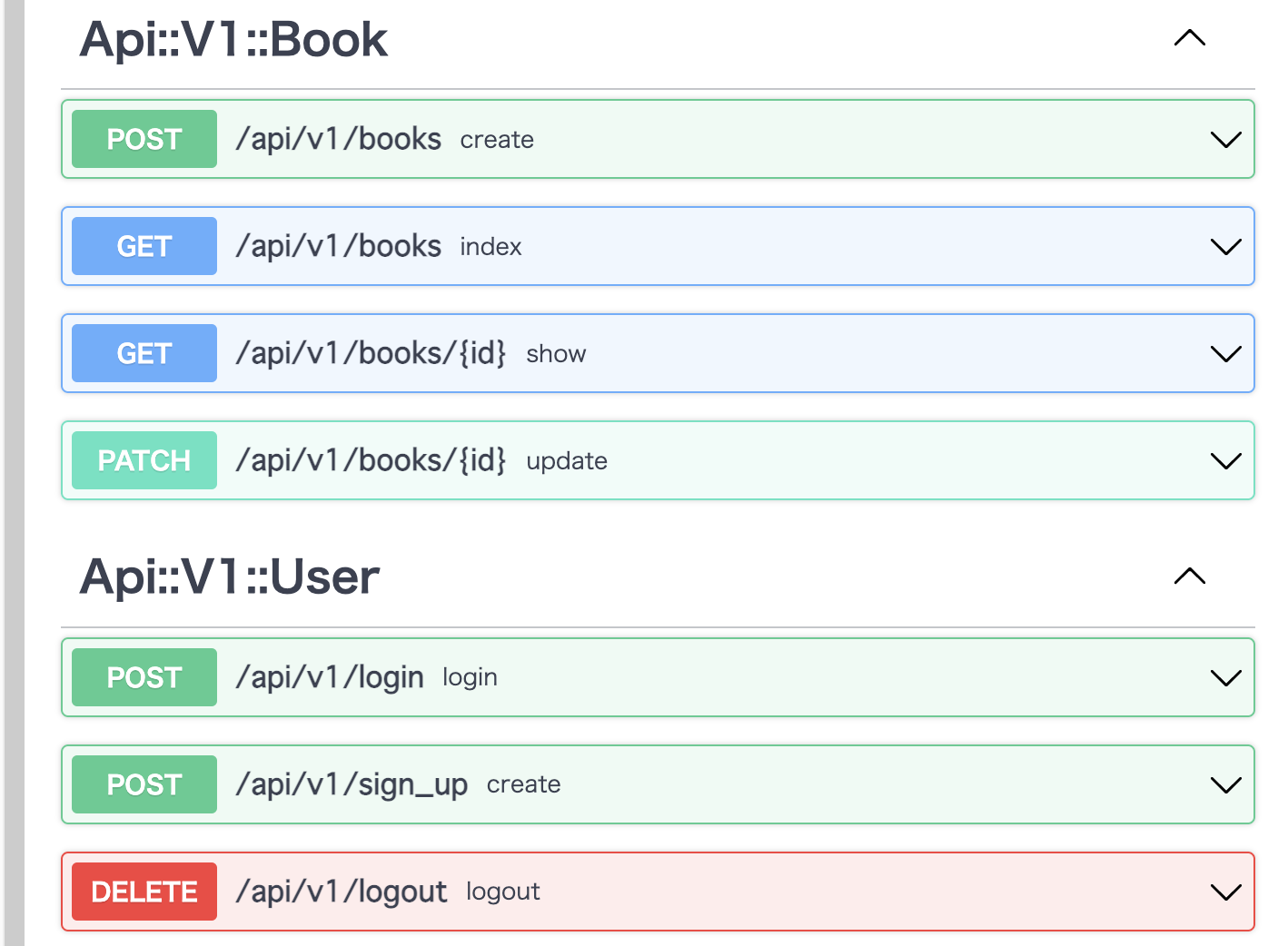This screenshot has height=946, width=1288.
Task: Click the GET badge for books show
Action: click(x=144, y=353)
